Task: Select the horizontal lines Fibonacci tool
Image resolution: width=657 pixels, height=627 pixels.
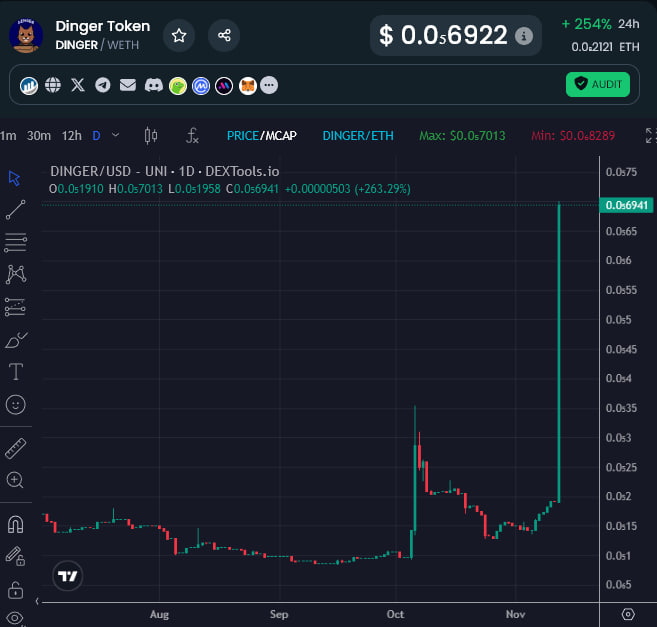Action: 16,243
